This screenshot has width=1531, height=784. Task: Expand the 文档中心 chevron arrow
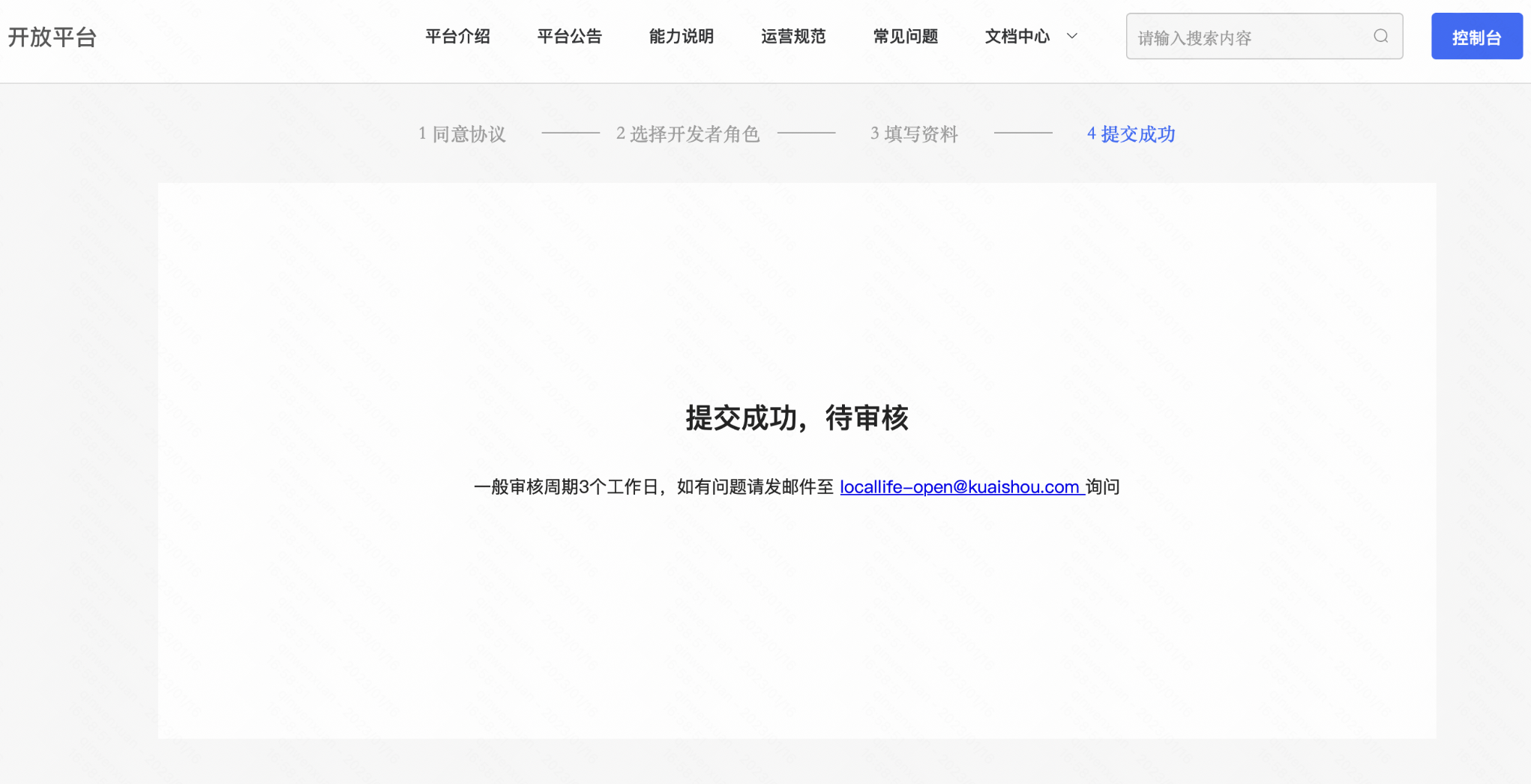pos(1072,36)
